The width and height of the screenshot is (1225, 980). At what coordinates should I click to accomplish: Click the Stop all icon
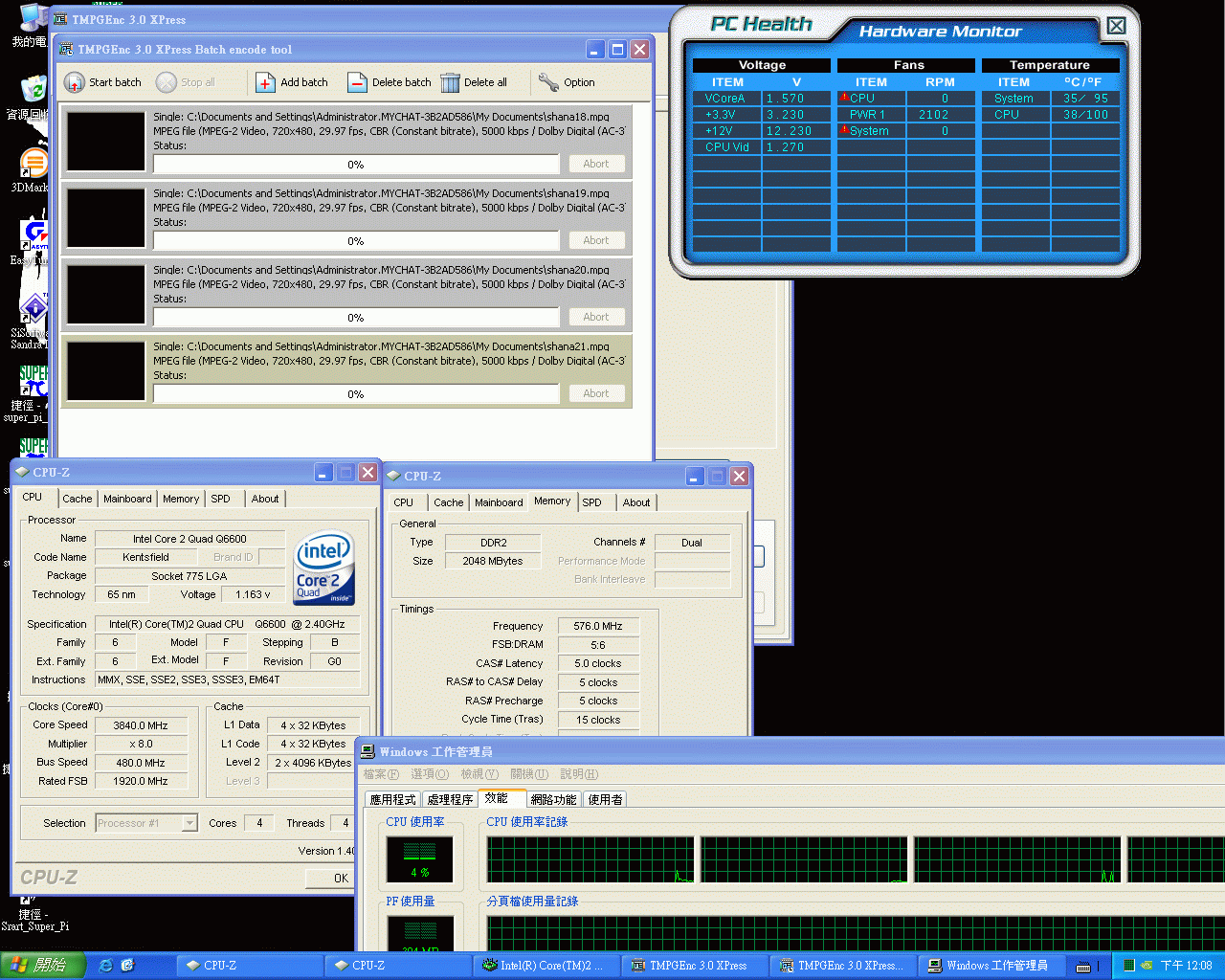coord(167,82)
